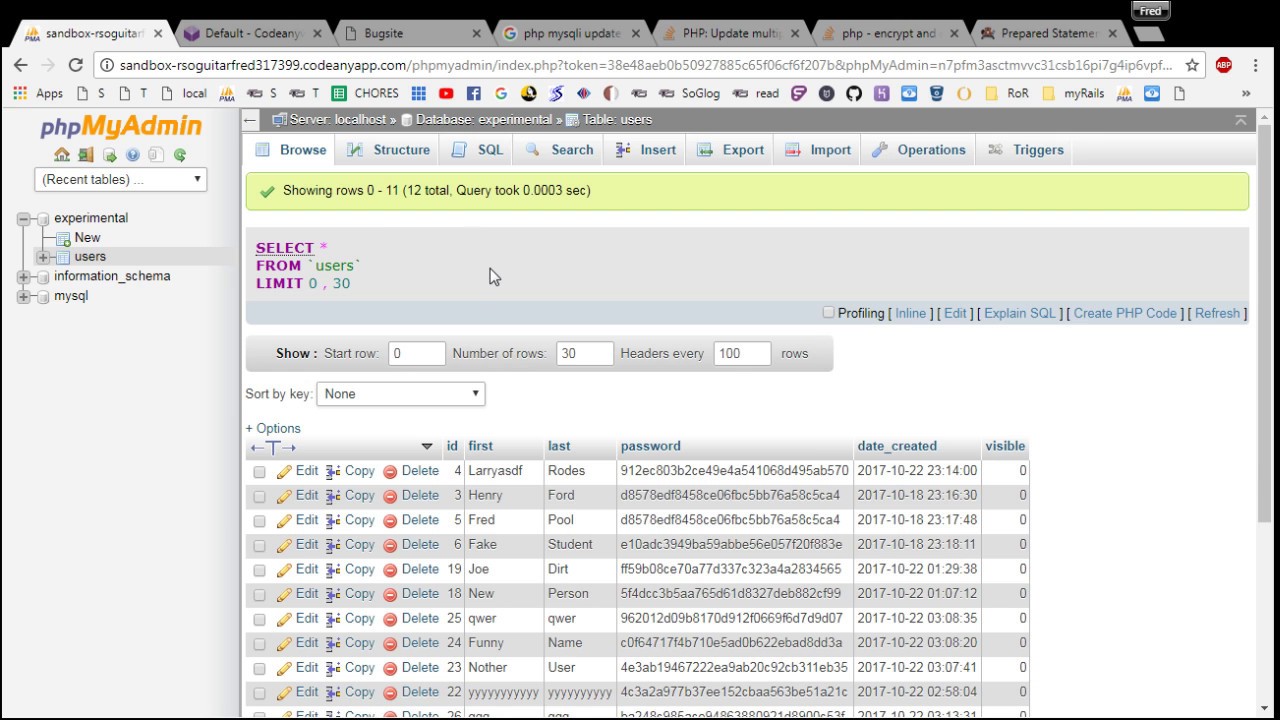Open the query window icon in sidebar
Image resolution: width=1280 pixels, height=720 pixels.
(x=109, y=155)
